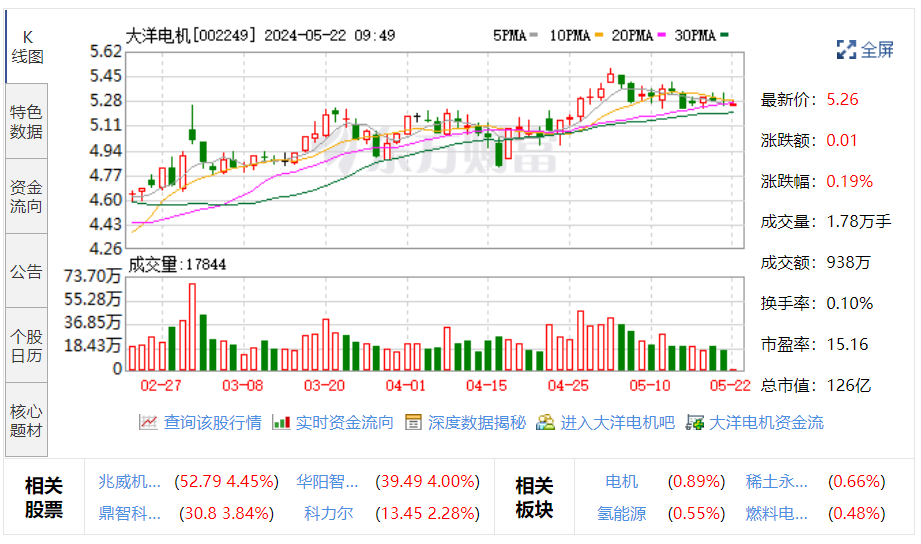Open related stock 鼎智科...
The image size is (921, 544).
(129, 513)
